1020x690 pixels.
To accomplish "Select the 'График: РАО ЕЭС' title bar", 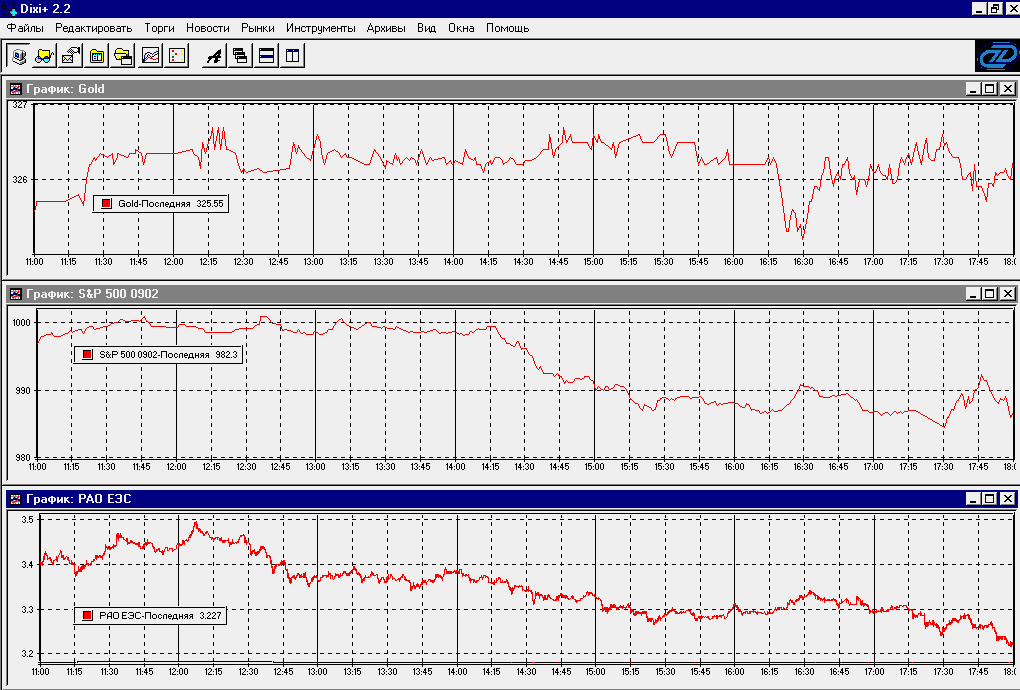I will (x=511, y=499).
